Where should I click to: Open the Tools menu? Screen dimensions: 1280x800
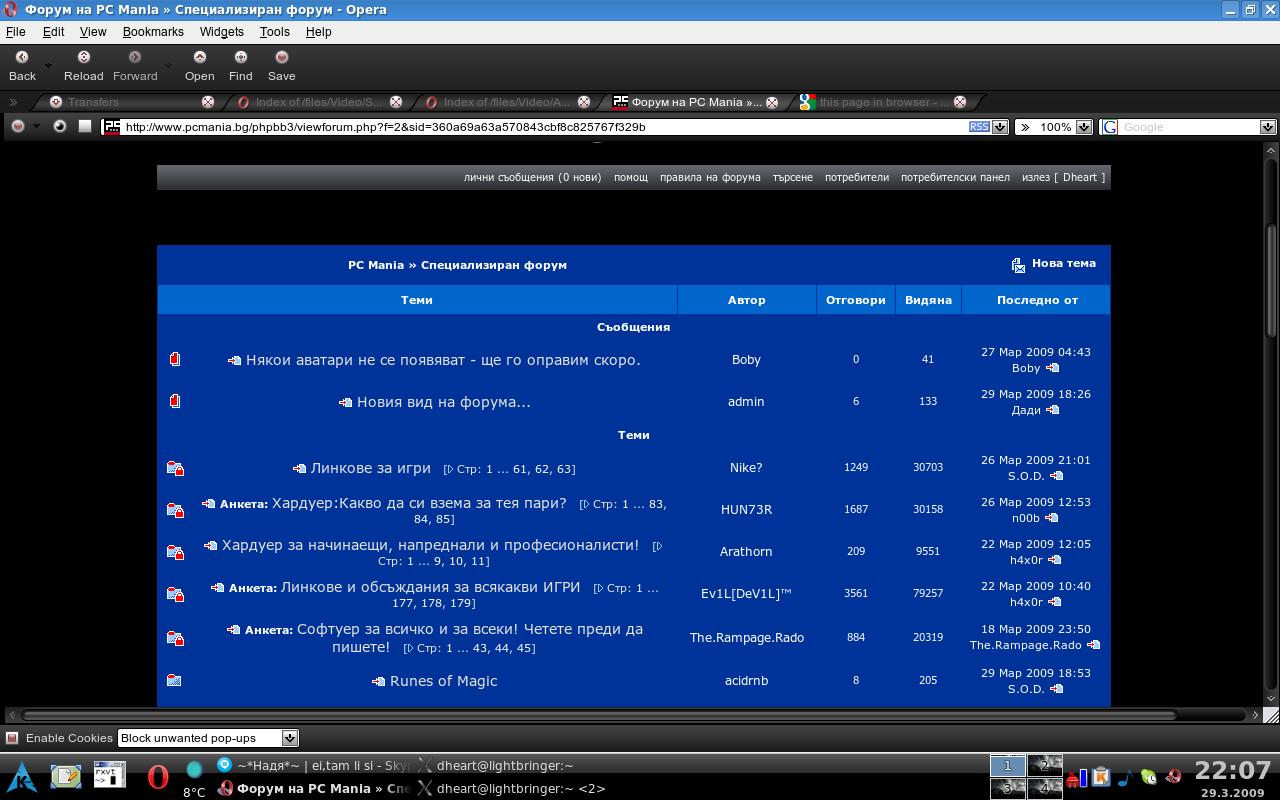(274, 32)
